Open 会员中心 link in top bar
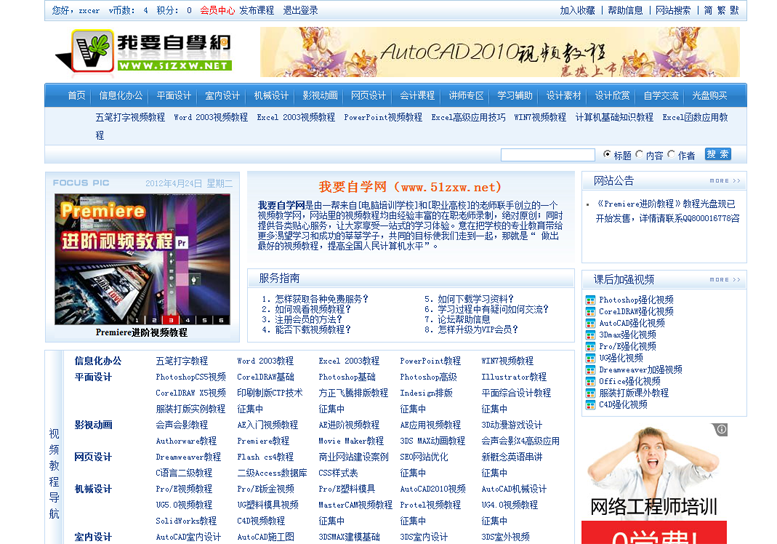Screen dimensions: 777x544 click(x=217, y=10)
